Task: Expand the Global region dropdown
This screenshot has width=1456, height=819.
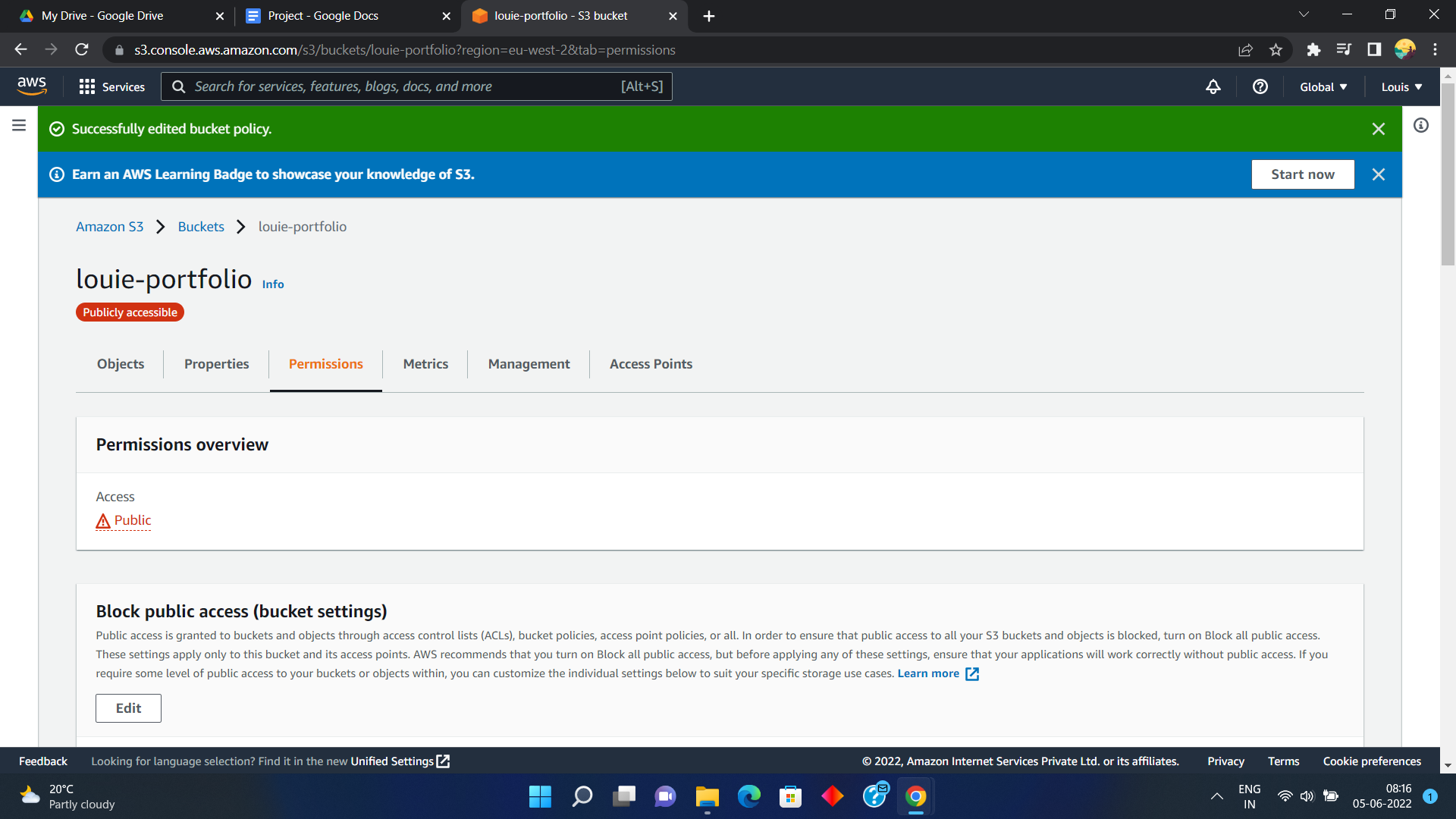Action: pyautogui.click(x=1323, y=86)
